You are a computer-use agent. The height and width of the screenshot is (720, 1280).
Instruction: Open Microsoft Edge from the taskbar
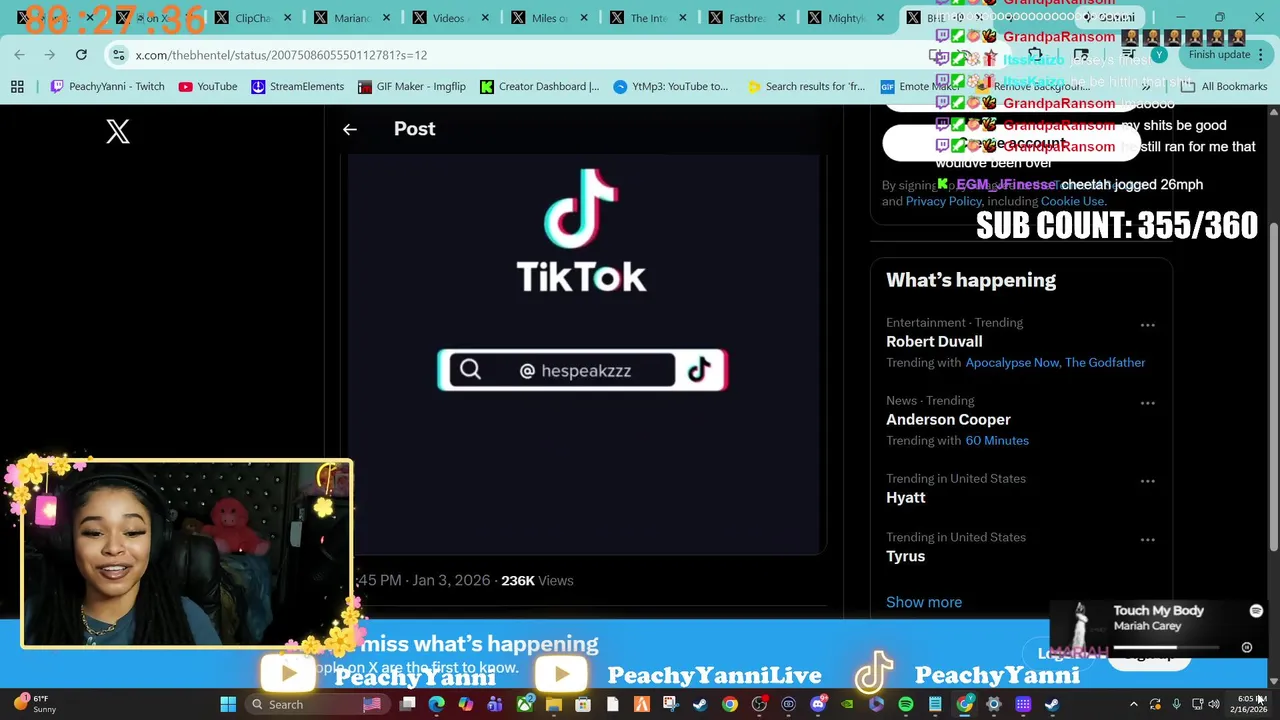click(x=436, y=705)
